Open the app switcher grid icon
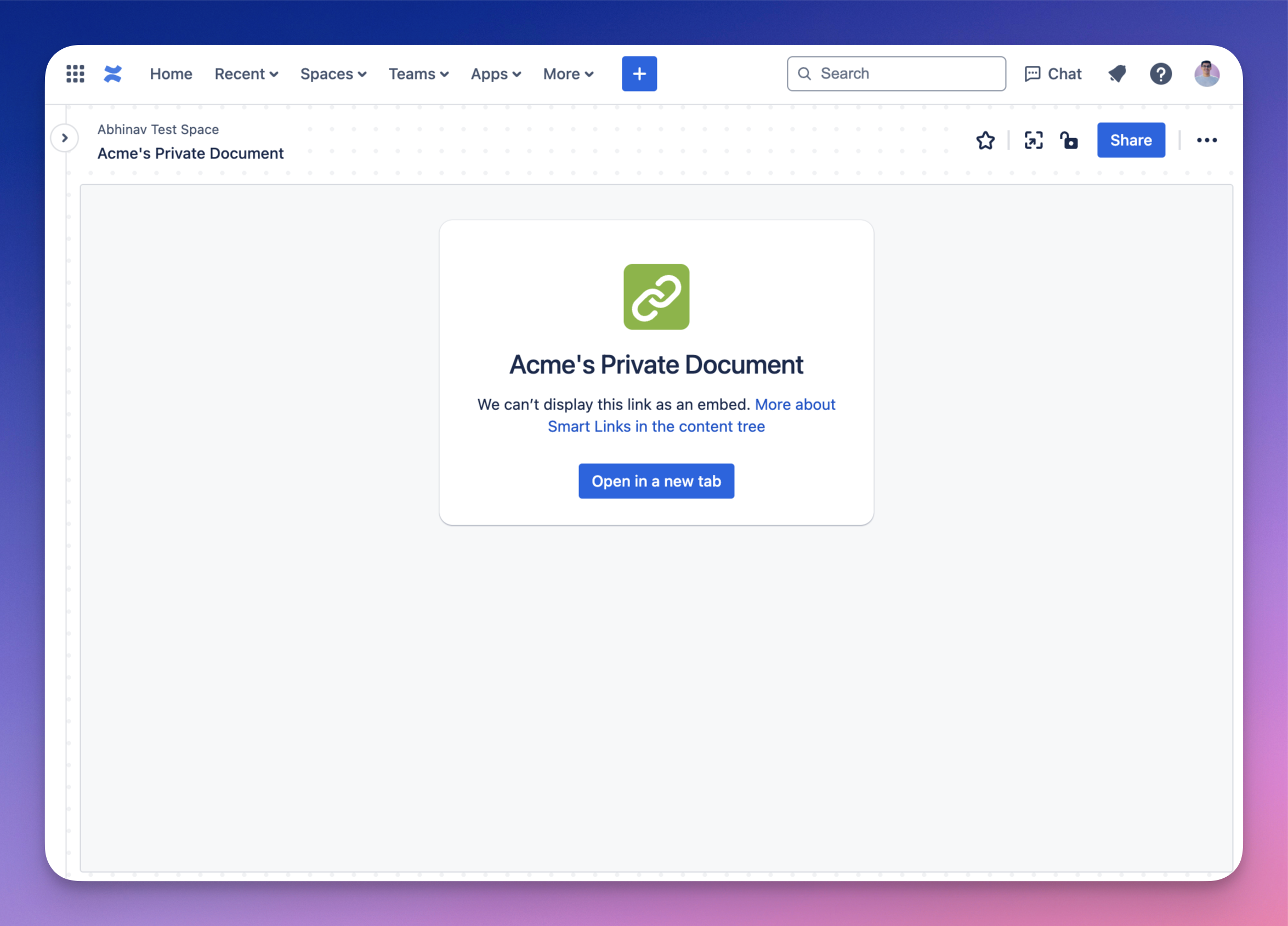Screen dimensions: 1288x926 [75, 74]
